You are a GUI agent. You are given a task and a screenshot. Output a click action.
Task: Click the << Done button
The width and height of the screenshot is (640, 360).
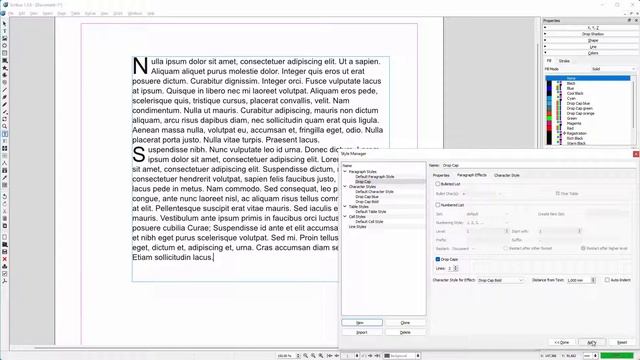pyautogui.click(x=562, y=342)
